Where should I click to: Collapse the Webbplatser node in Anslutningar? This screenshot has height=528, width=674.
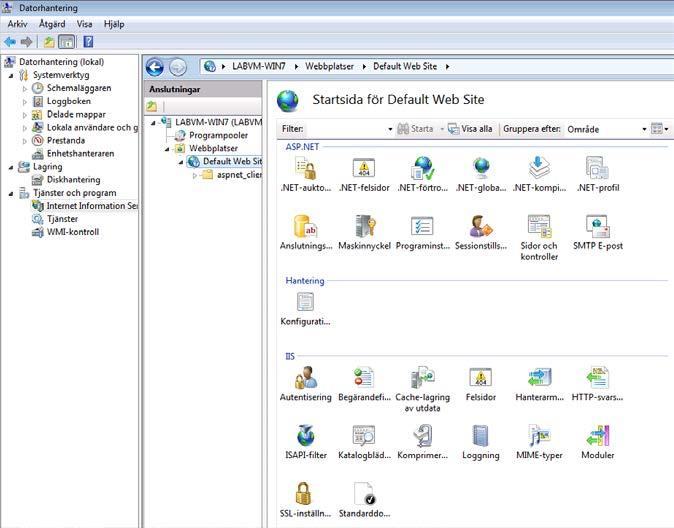pos(167,149)
